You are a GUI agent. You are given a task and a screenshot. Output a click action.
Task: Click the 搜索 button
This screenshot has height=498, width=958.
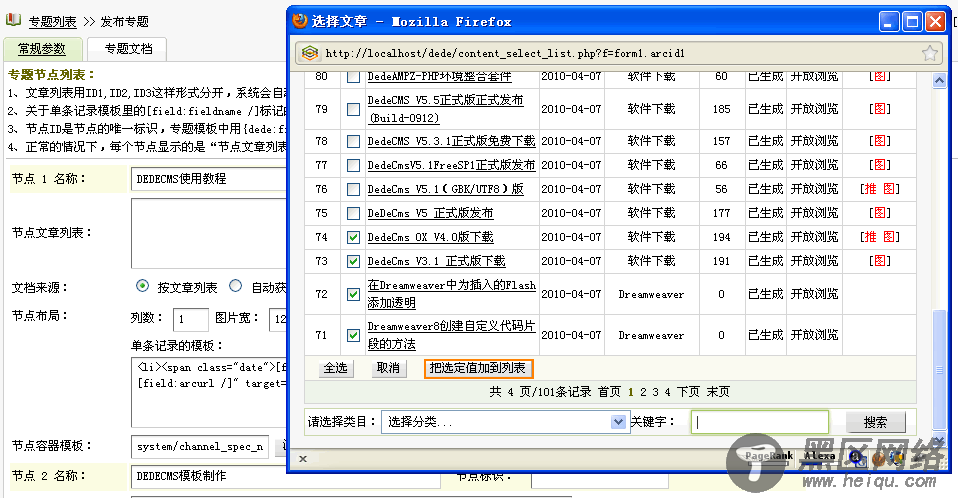point(875,422)
